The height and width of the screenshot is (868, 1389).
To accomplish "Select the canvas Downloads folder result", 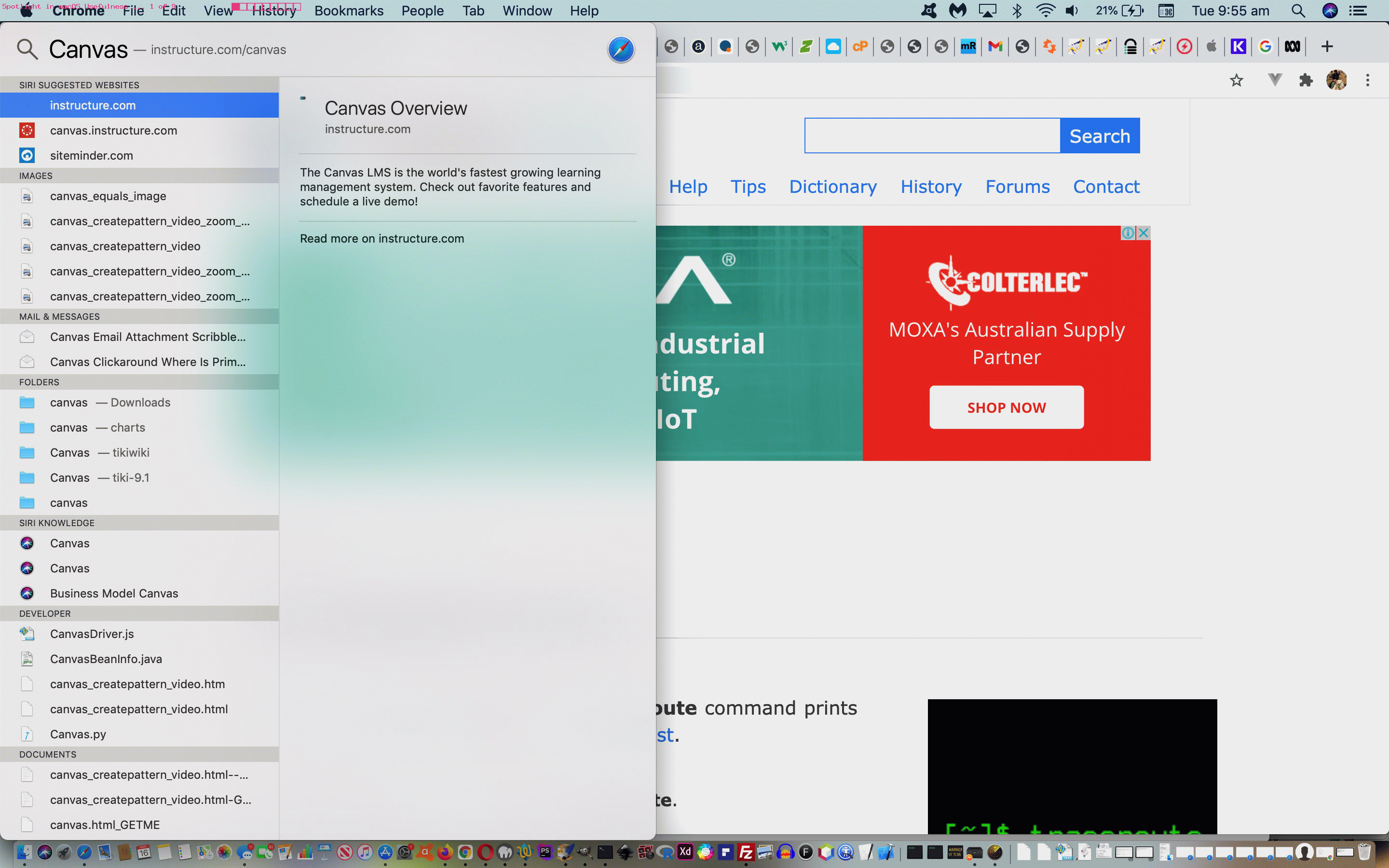I will [109, 403].
